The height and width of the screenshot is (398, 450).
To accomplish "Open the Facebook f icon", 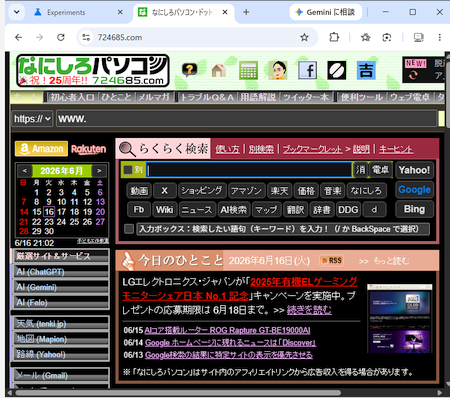I will click(x=307, y=70).
